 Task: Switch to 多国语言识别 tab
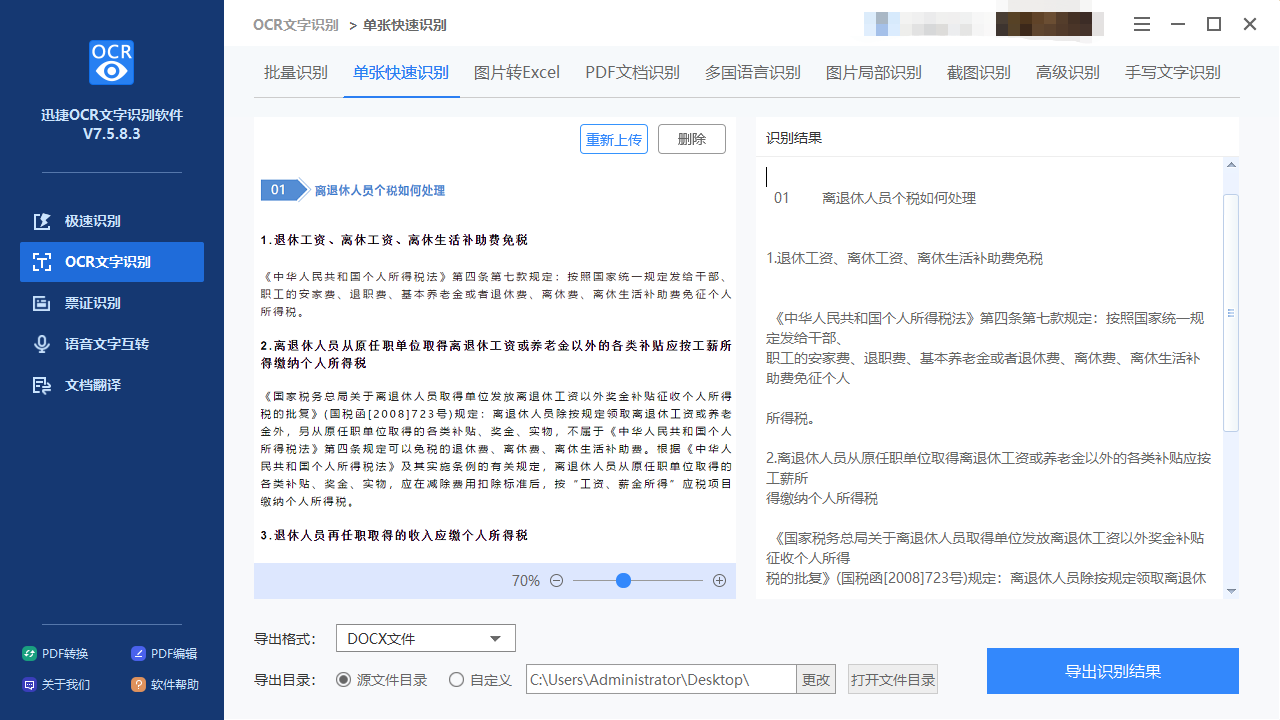[x=752, y=72]
